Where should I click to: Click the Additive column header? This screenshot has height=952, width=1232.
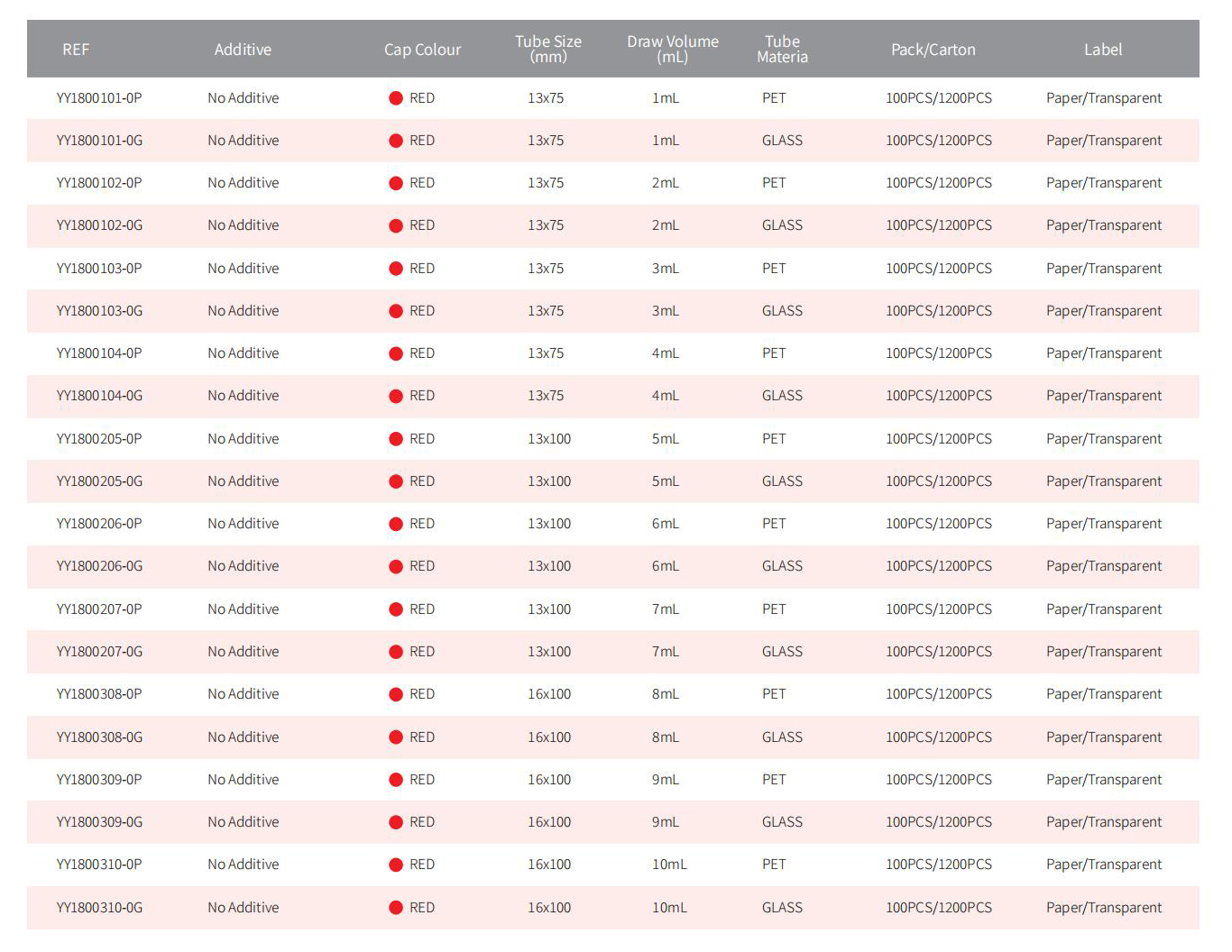tap(243, 50)
